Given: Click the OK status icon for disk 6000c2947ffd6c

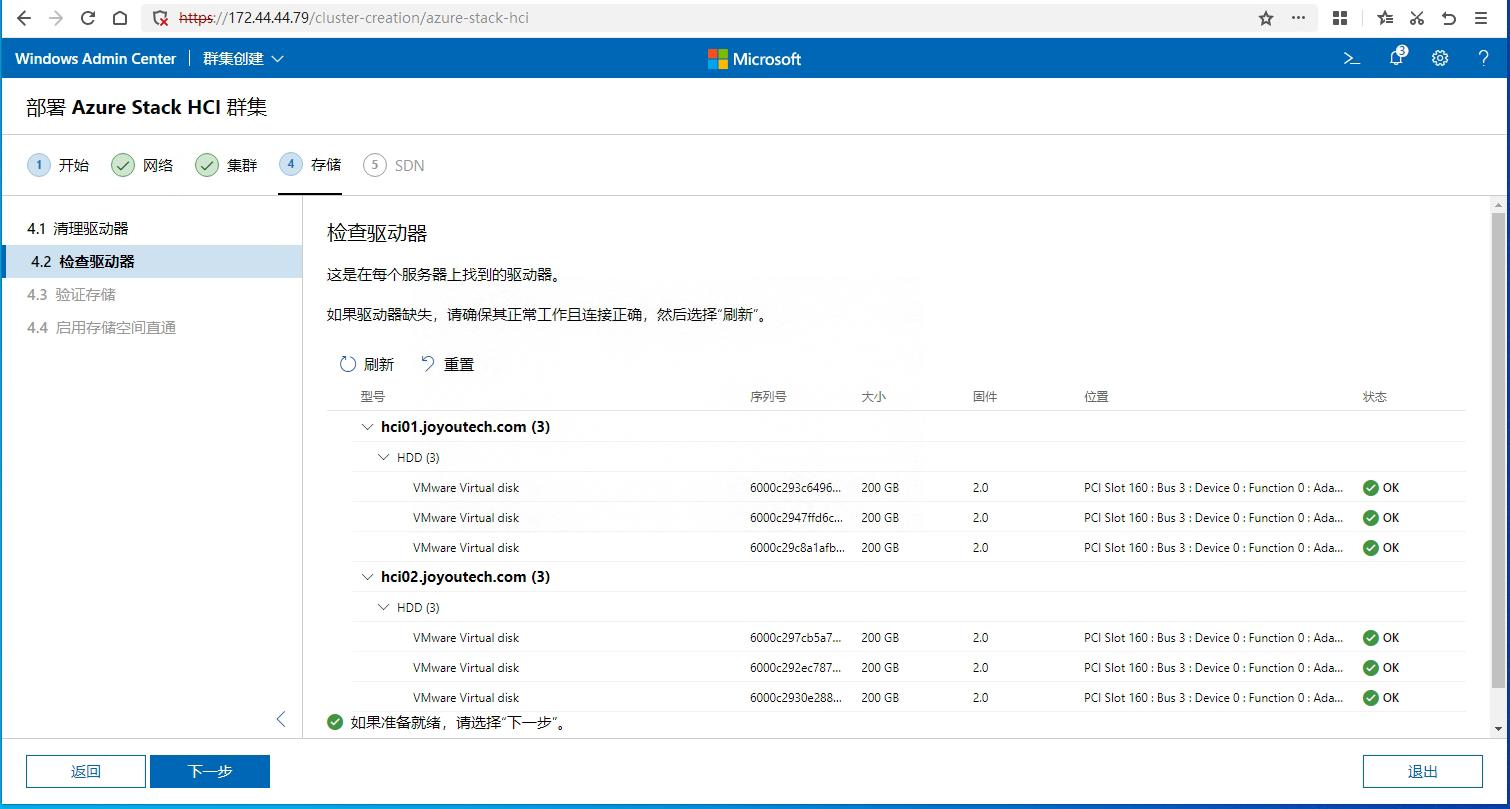Looking at the screenshot, I should point(1371,518).
